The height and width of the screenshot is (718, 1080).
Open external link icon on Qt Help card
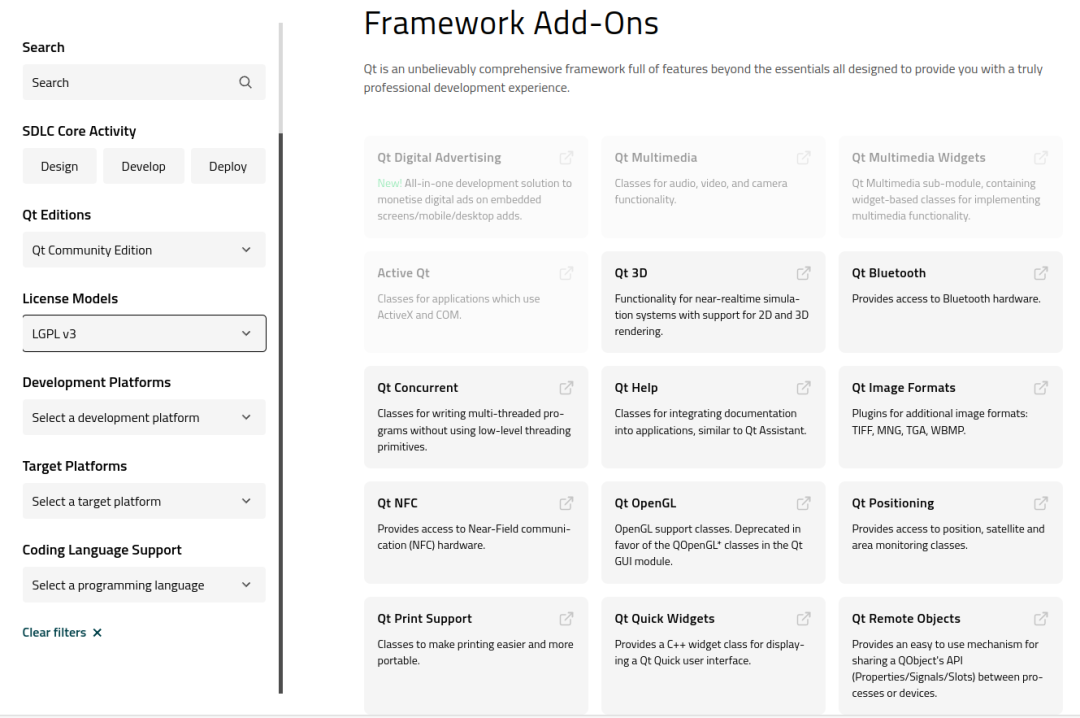[x=803, y=388]
